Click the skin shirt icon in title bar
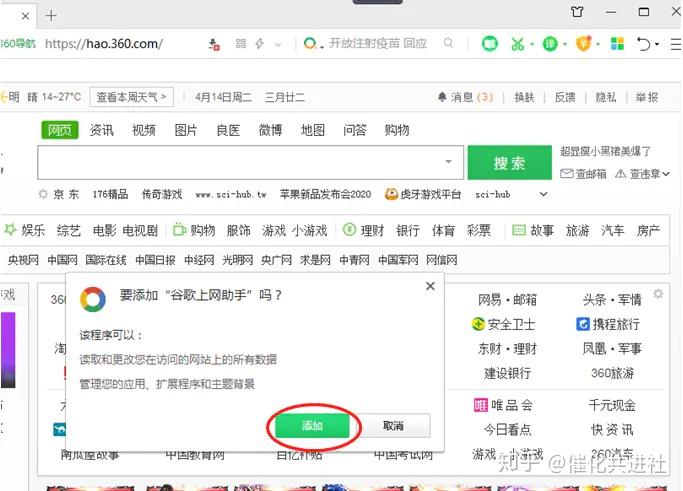683x491 pixels. [577, 12]
